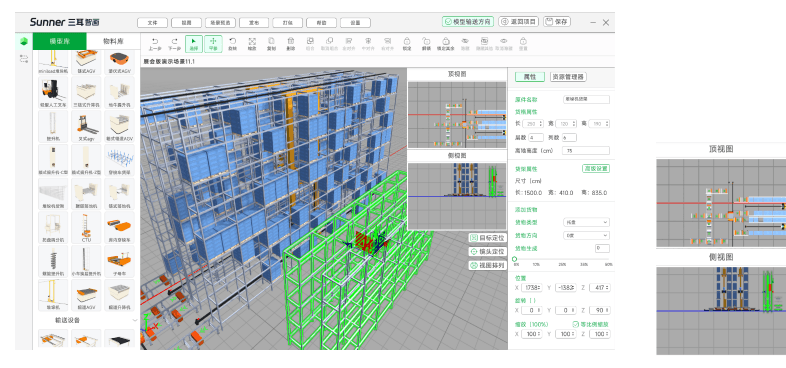The width and height of the screenshot is (786, 368).
Task: Click the 下一步 redo icon
Action: (x=174, y=41)
